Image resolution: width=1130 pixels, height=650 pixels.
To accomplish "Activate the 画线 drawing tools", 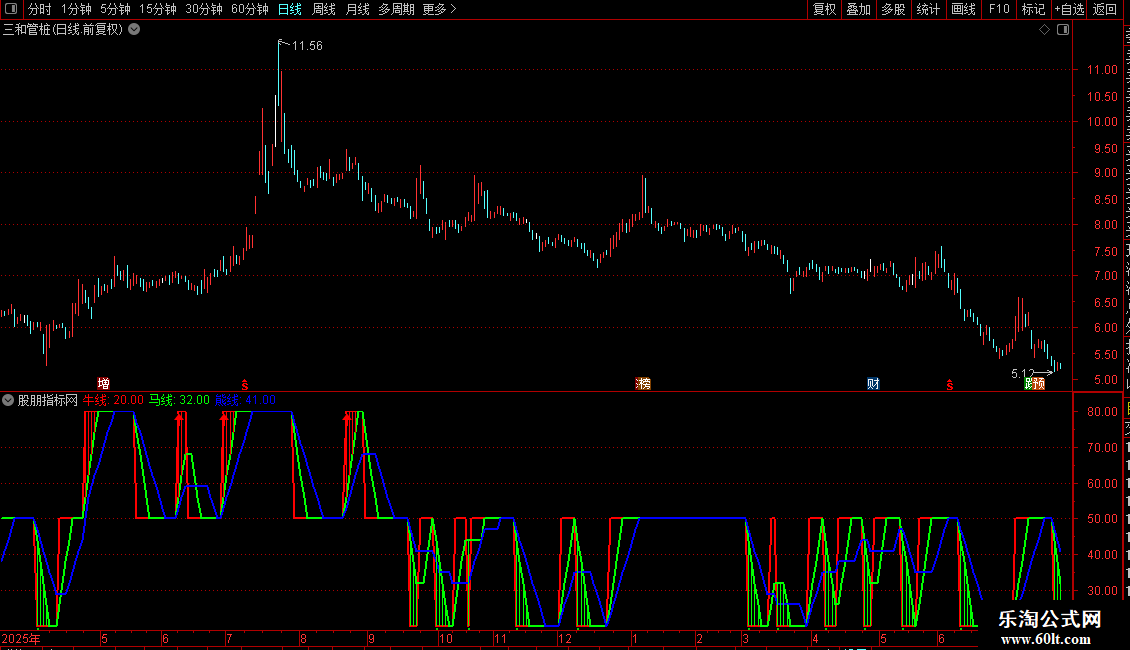I will click(x=963, y=9).
